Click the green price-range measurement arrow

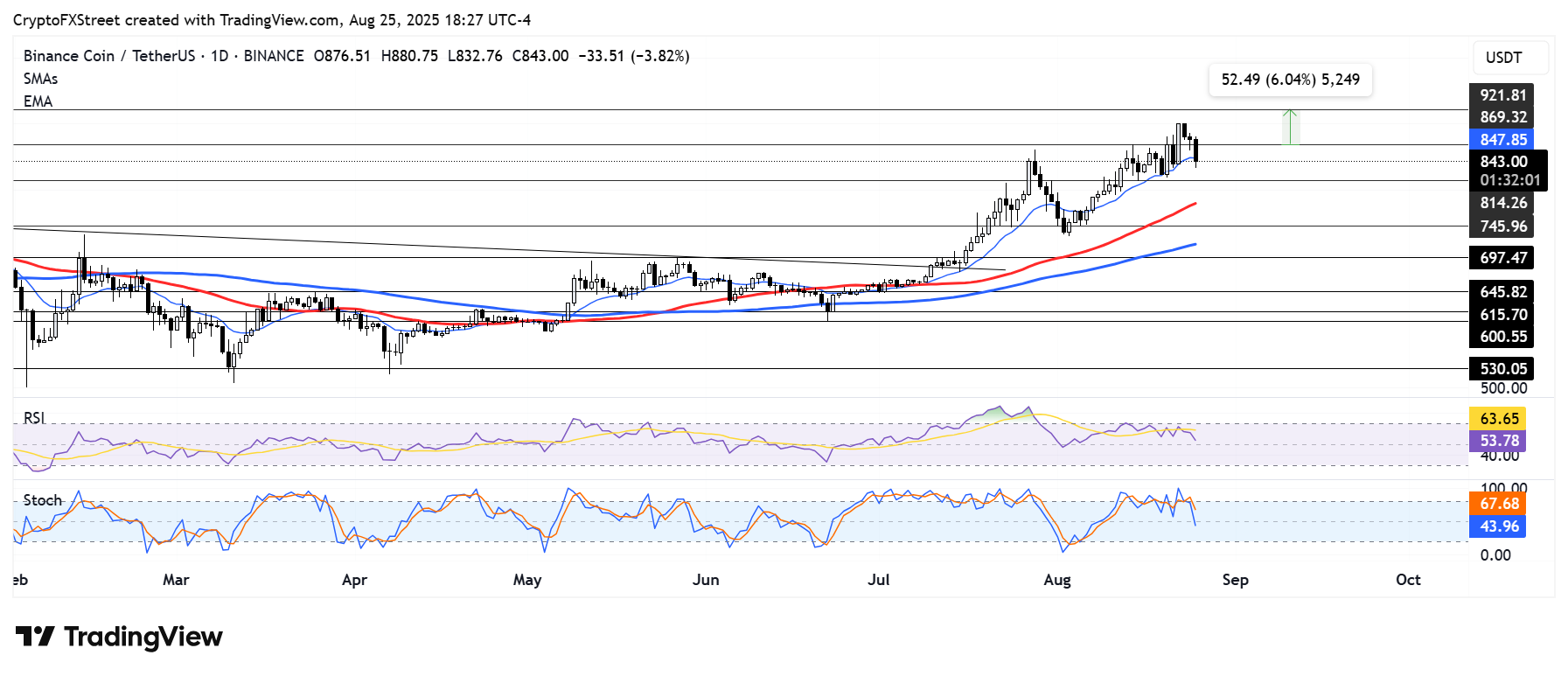click(x=1290, y=126)
